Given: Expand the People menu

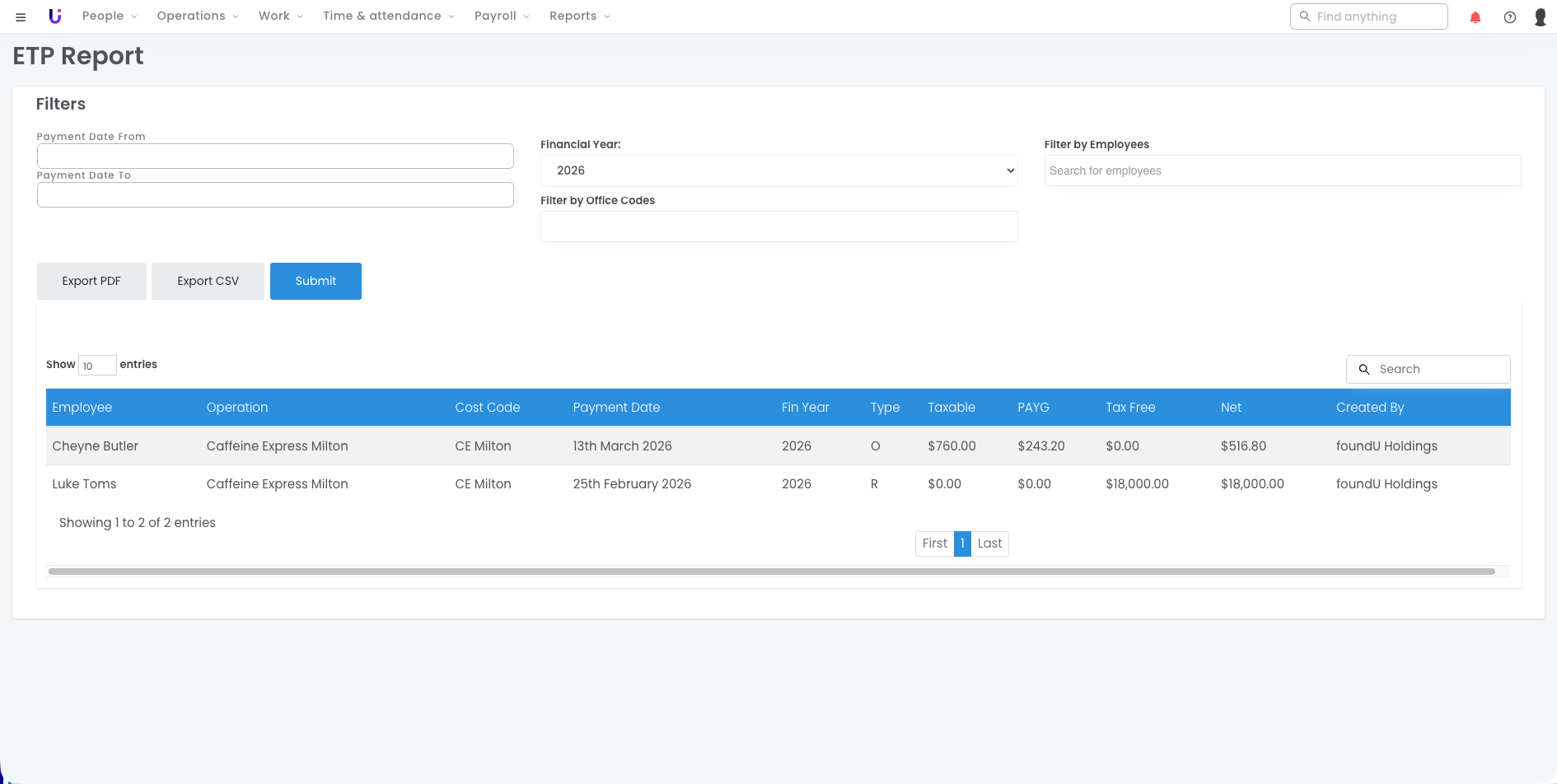Looking at the screenshot, I should 110,16.
